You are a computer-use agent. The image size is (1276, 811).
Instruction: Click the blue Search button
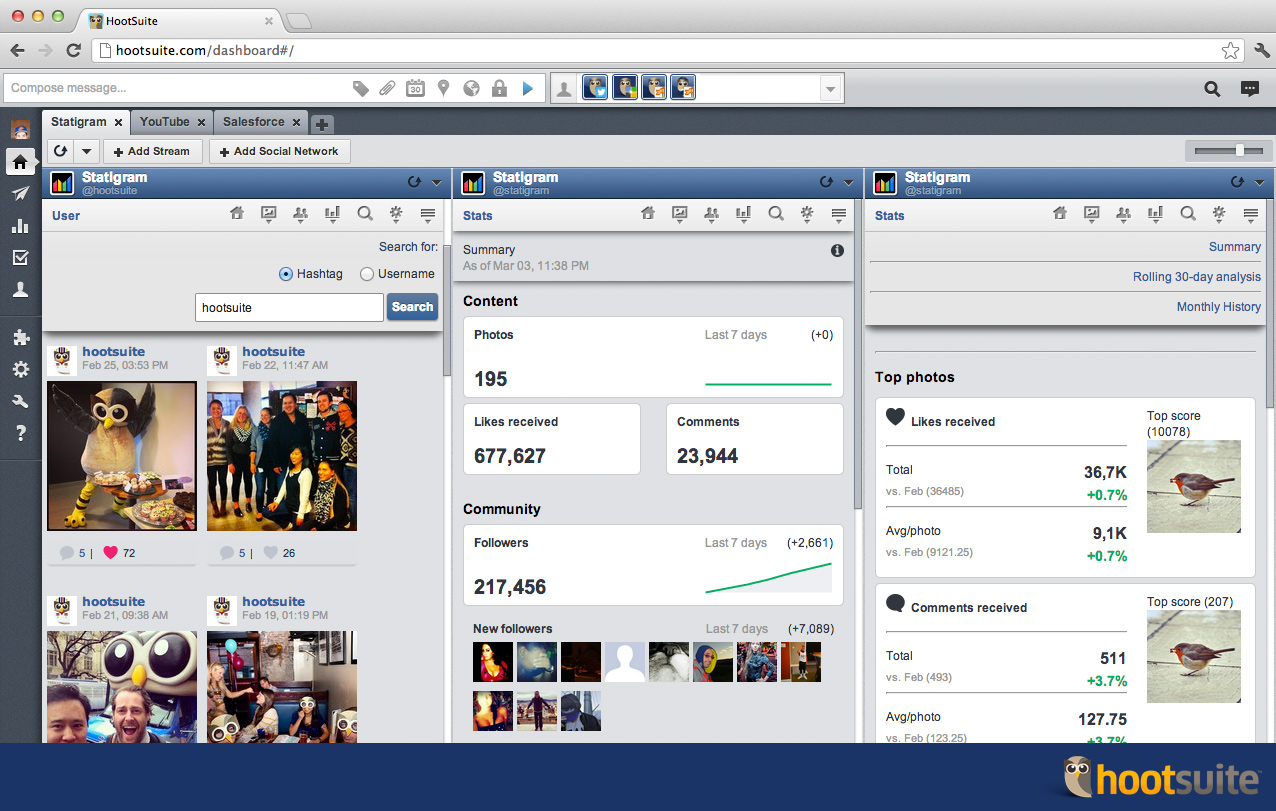412,307
